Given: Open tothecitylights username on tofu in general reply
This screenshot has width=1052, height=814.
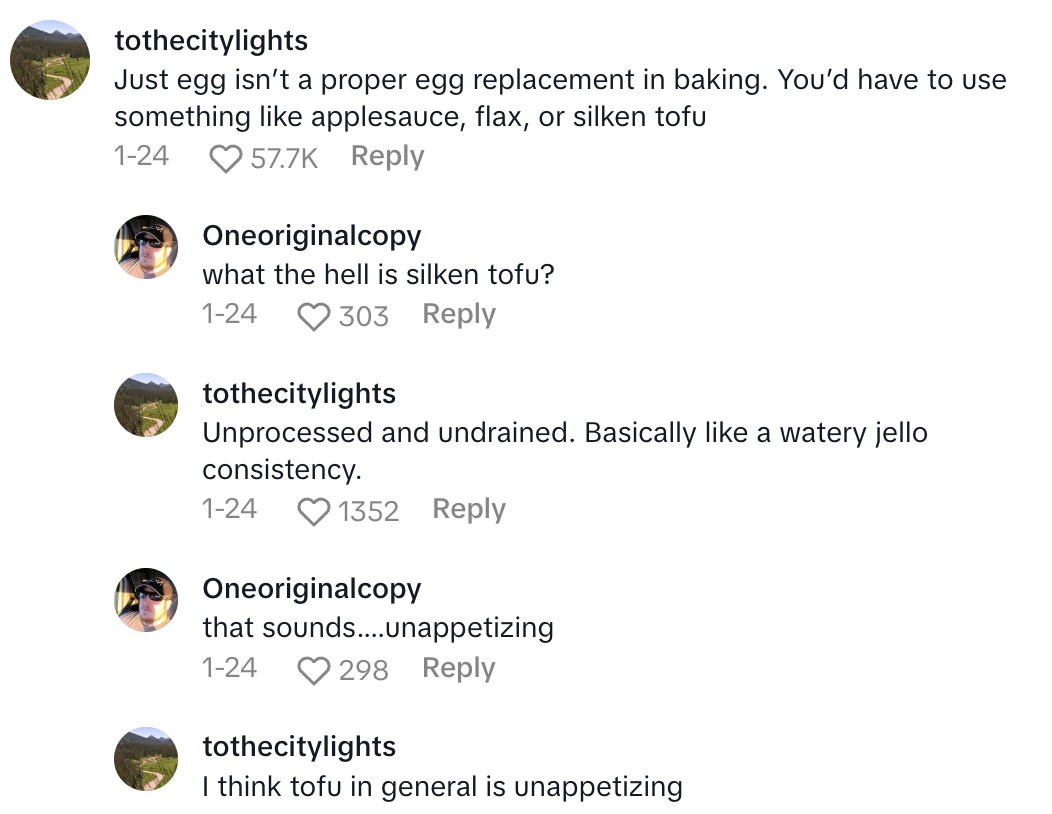Looking at the screenshot, I should pos(299,746).
